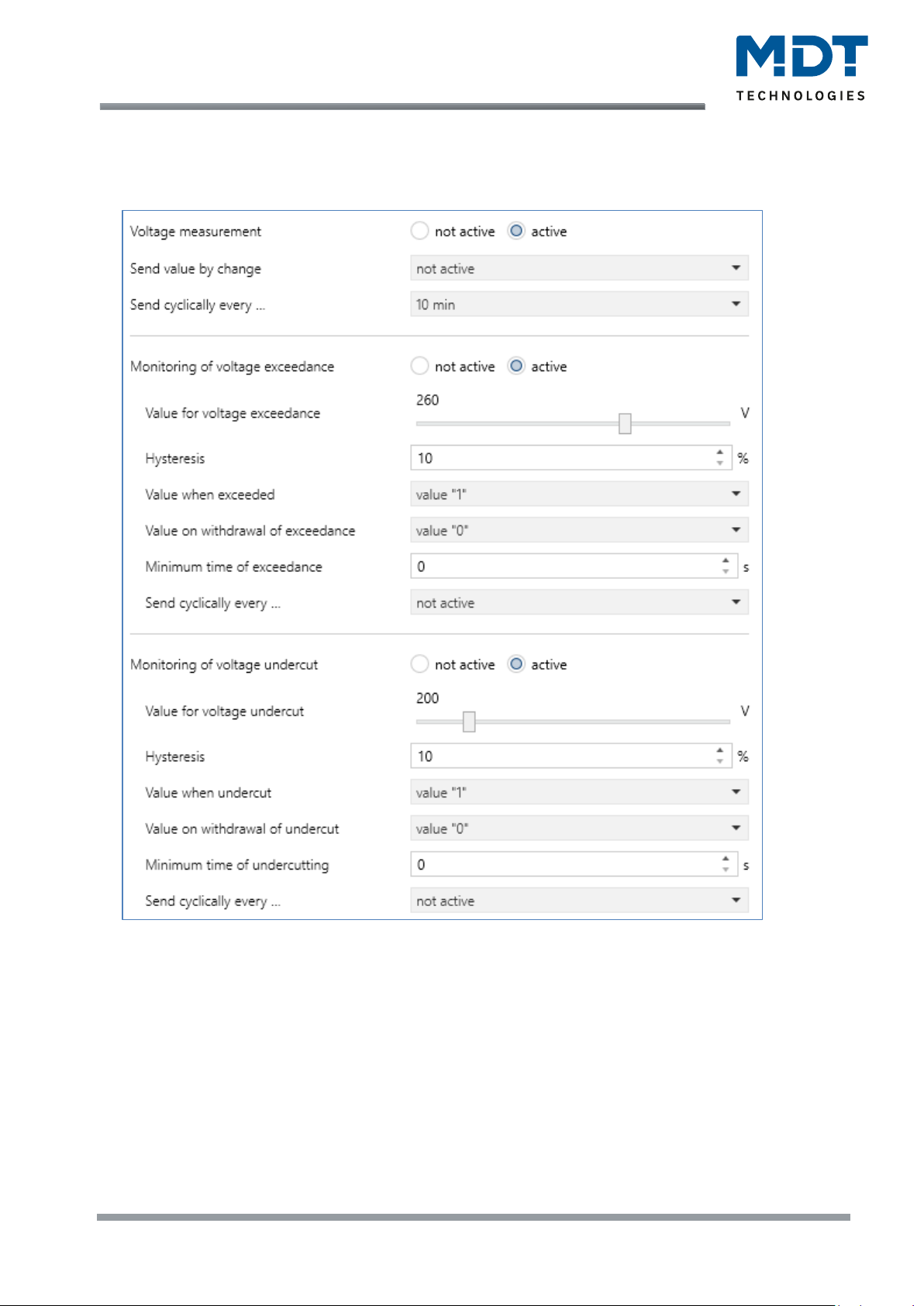Open 'Value on withdrawal of exceedance' dropdown
The image size is (924, 1306).
point(579,531)
